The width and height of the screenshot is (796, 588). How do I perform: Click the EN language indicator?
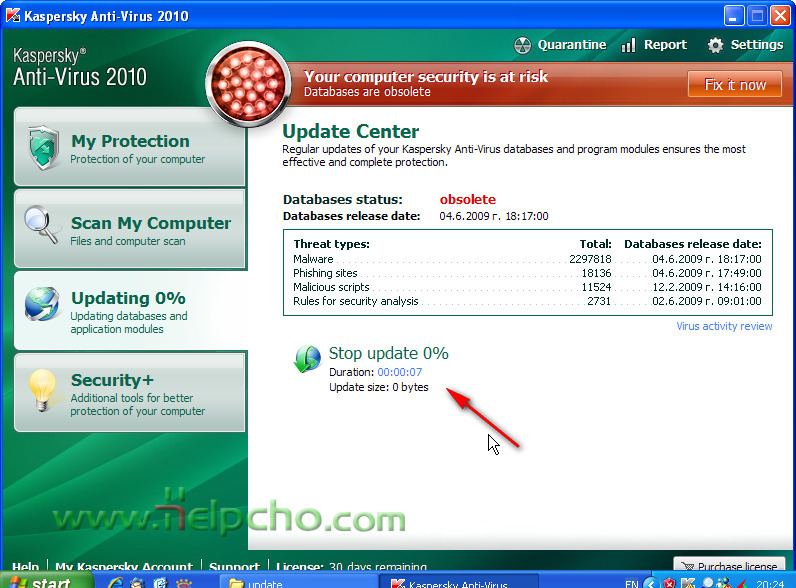click(x=631, y=583)
